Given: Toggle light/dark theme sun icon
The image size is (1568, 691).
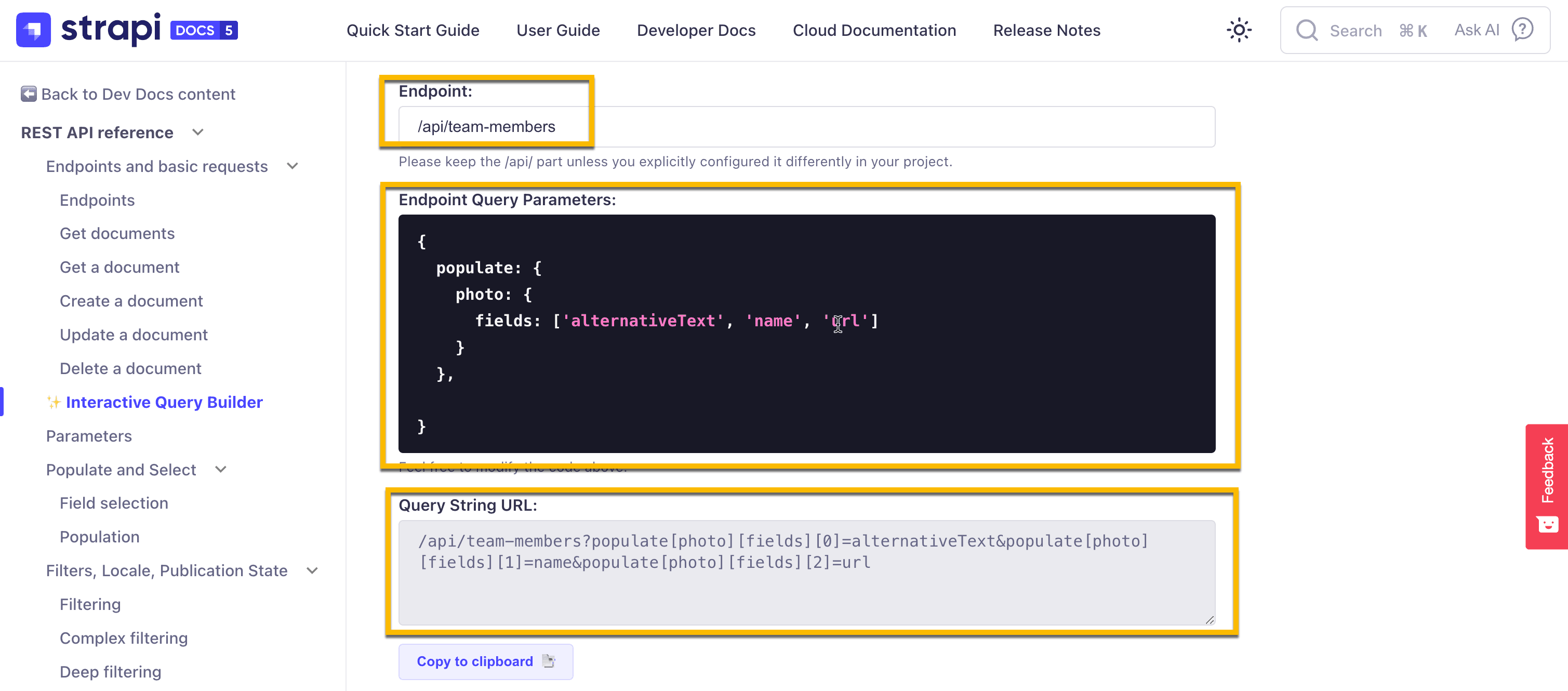Looking at the screenshot, I should (1239, 30).
